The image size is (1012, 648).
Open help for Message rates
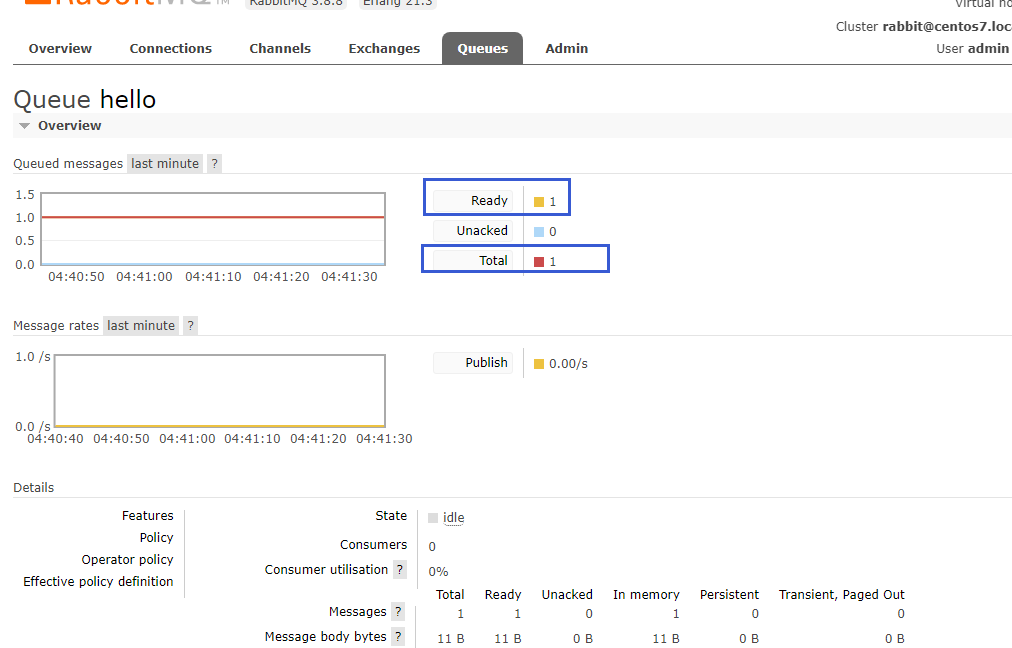(x=190, y=326)
